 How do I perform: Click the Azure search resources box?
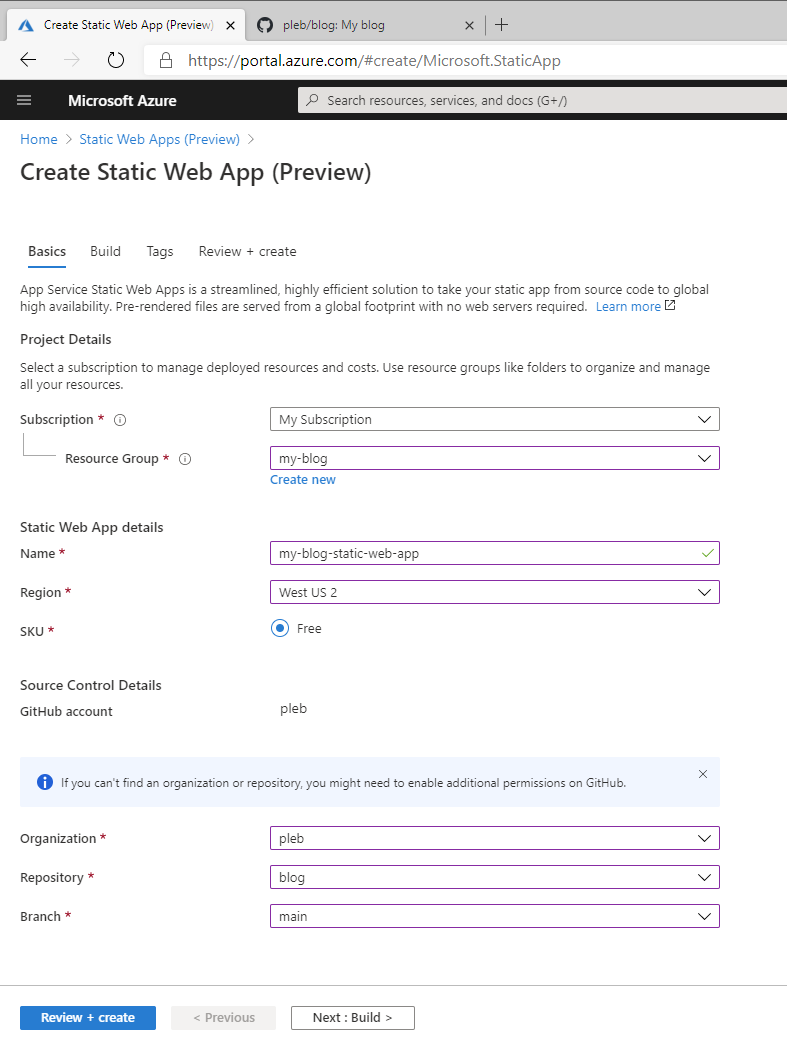point(542,100)
